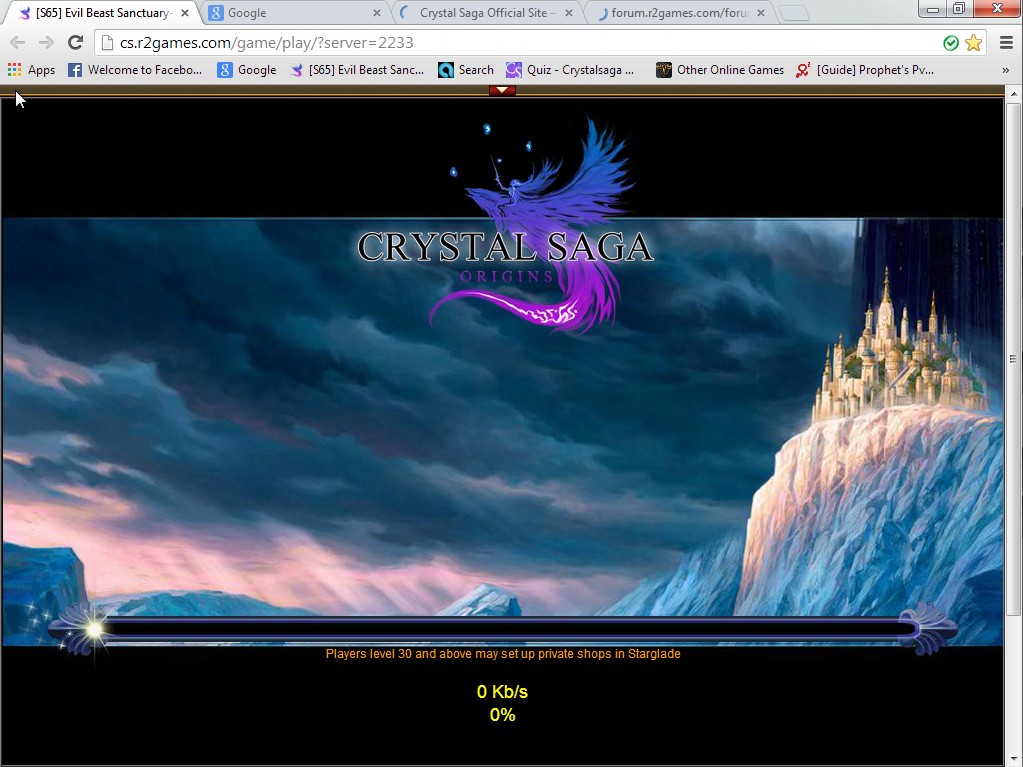Click the browser forward arrow

46,42
